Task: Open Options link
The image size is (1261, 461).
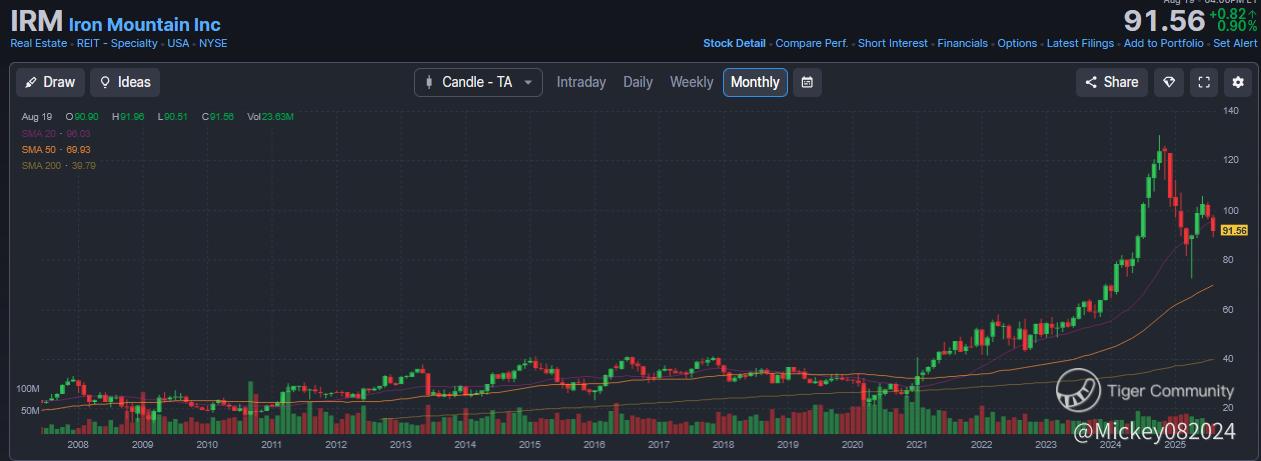Action: [1017, 43]
